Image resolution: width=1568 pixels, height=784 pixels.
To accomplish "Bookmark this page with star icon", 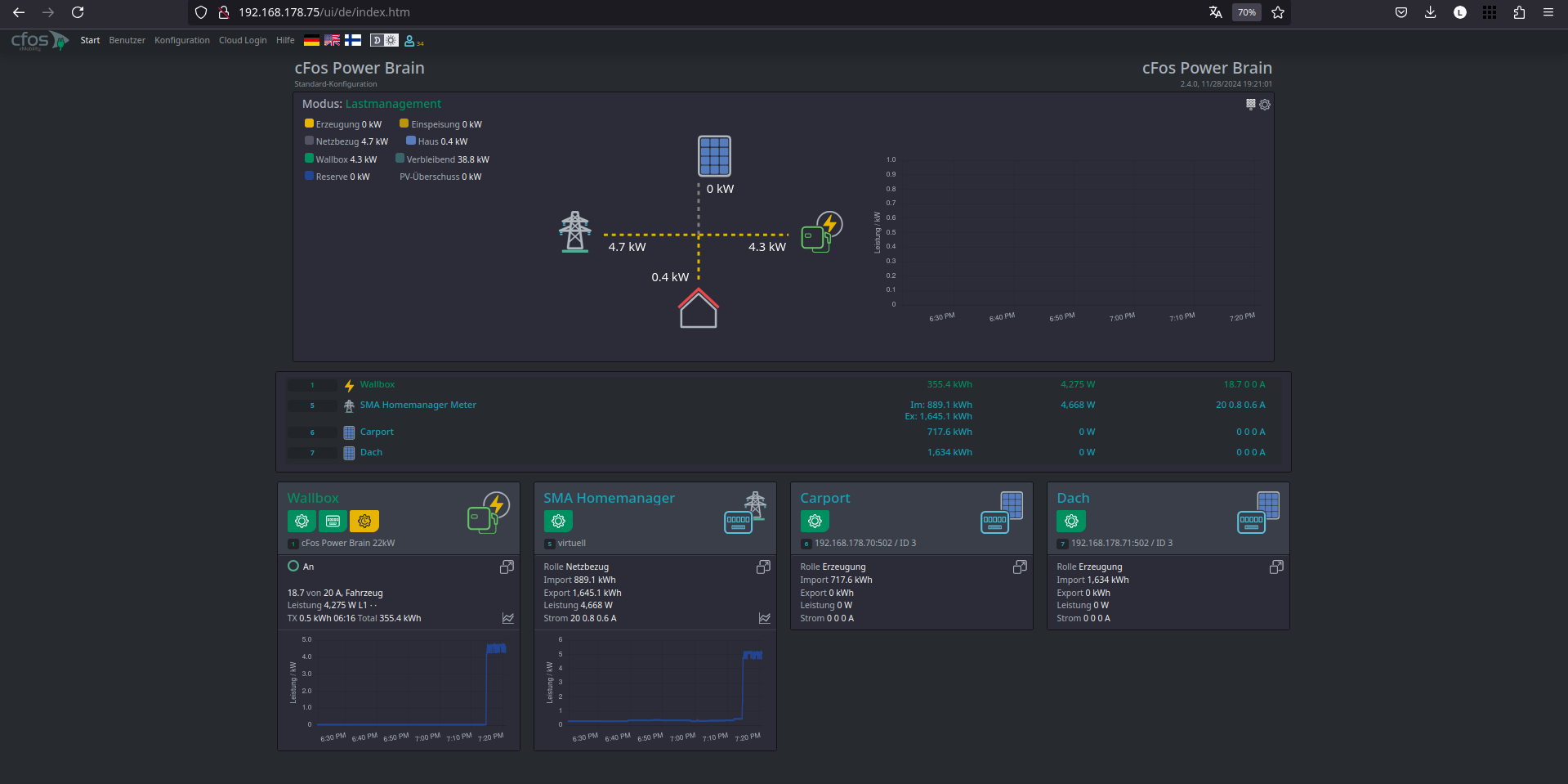I will (1278, 12).
